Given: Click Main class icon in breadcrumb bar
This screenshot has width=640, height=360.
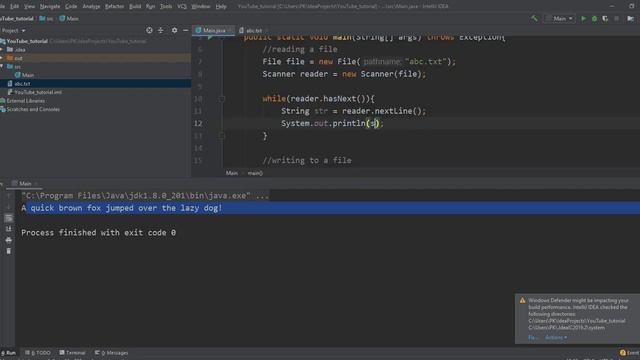Looking at the screenshot, I should [x=62, y=18].
